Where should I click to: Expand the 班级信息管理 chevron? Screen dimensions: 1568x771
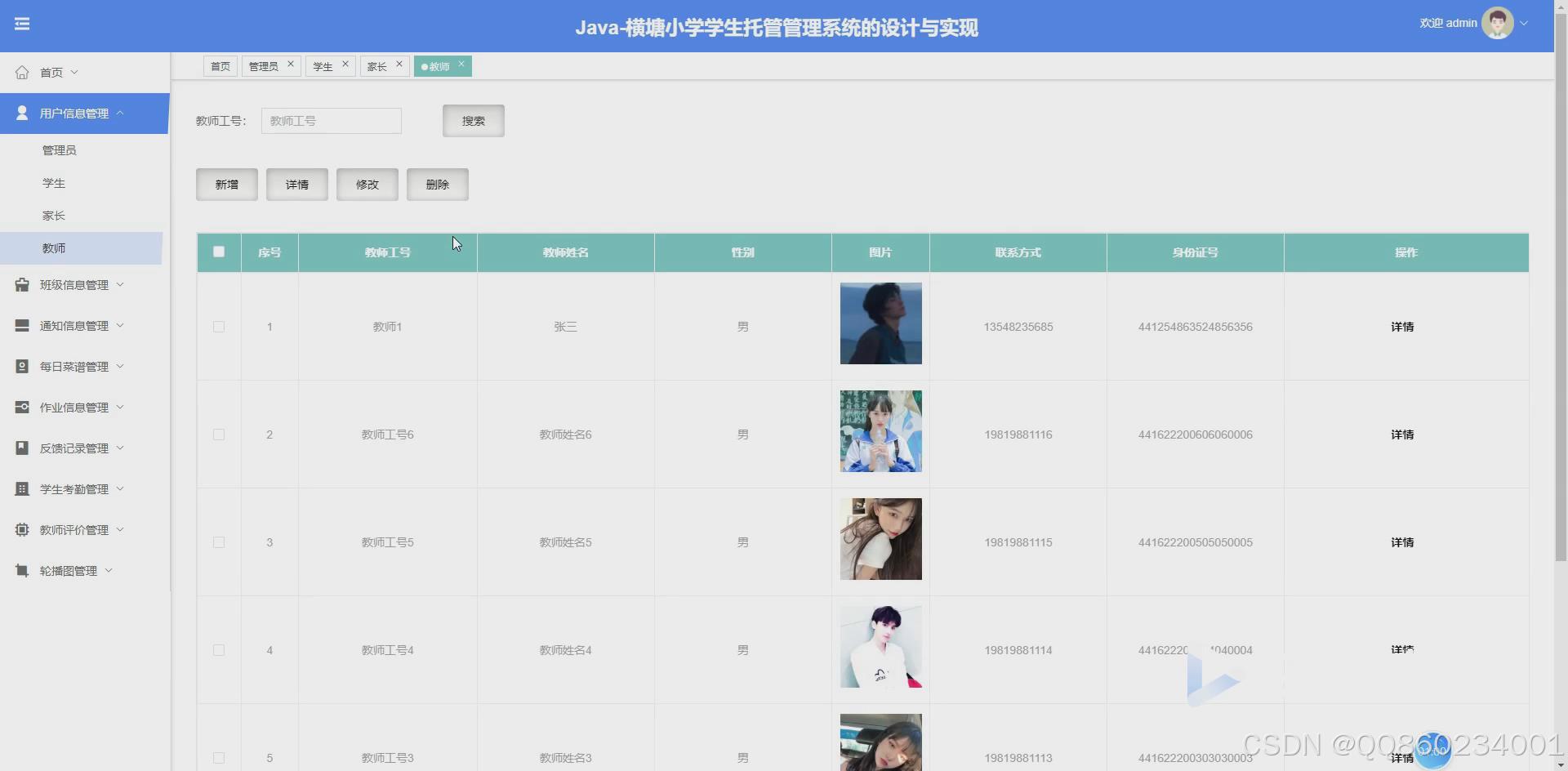pyautogui.click(x=120, y=284)
